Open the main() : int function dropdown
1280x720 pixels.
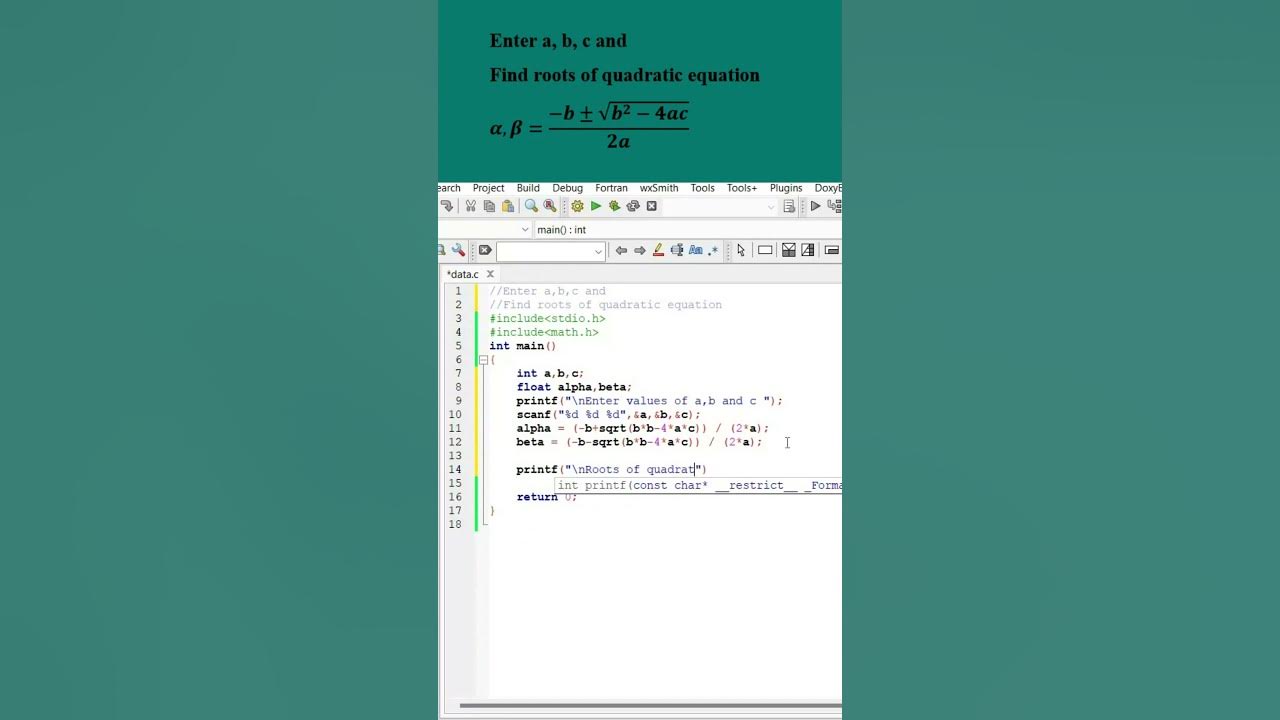click(688, 229)
